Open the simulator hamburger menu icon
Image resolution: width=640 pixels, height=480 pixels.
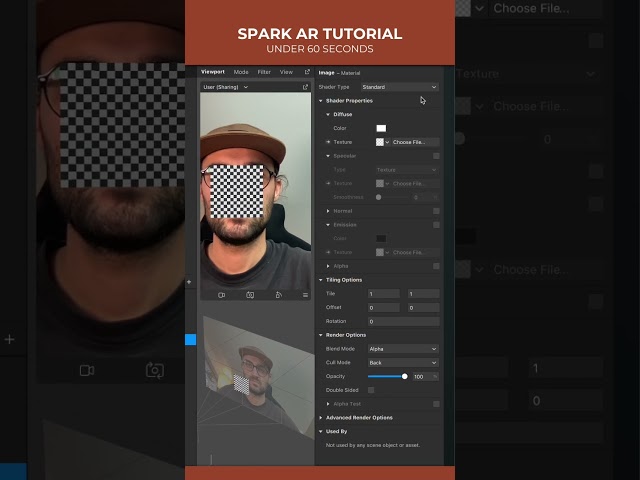305,295
